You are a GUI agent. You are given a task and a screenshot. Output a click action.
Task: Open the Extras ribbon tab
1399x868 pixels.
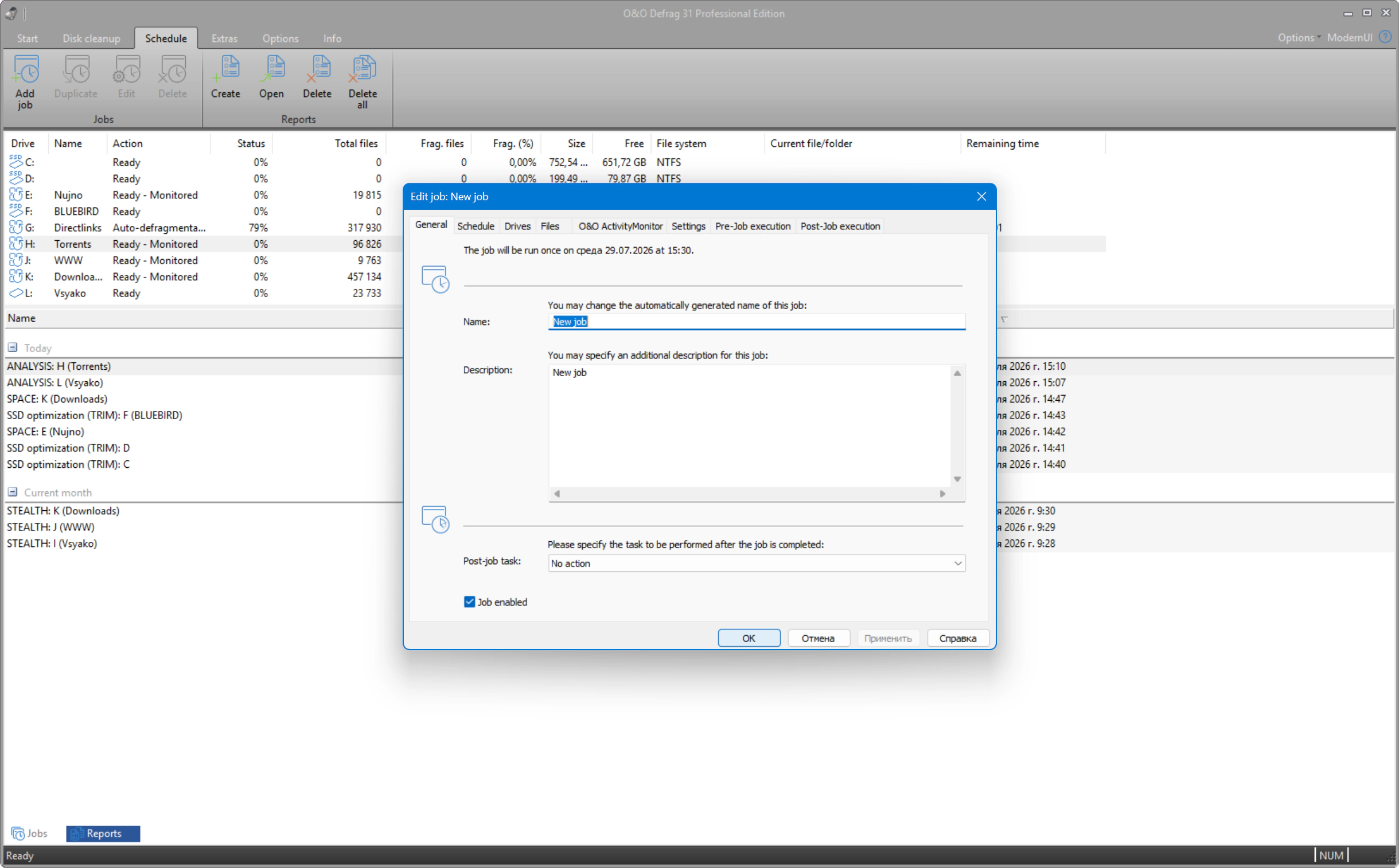coord(224,38)
